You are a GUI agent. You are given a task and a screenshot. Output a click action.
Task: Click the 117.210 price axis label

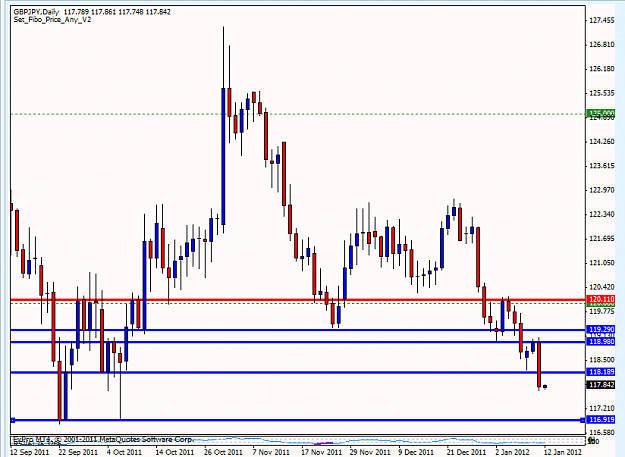click(x=601, y=408)
